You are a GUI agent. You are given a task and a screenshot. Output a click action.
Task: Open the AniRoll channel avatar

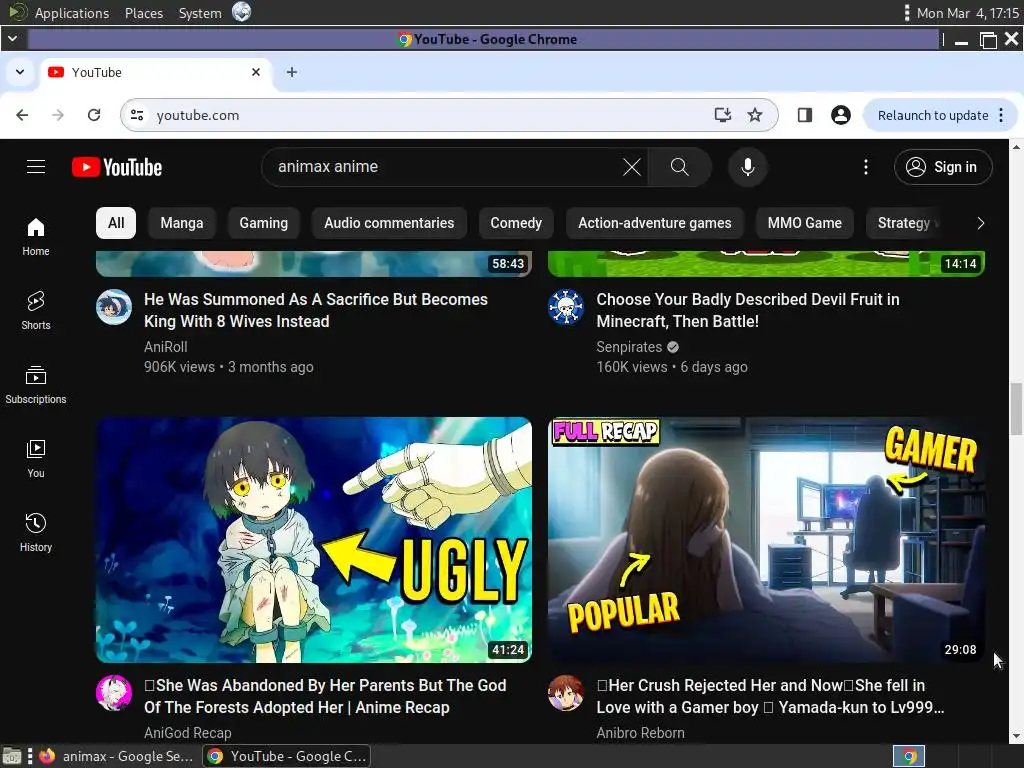pos(114,307)
